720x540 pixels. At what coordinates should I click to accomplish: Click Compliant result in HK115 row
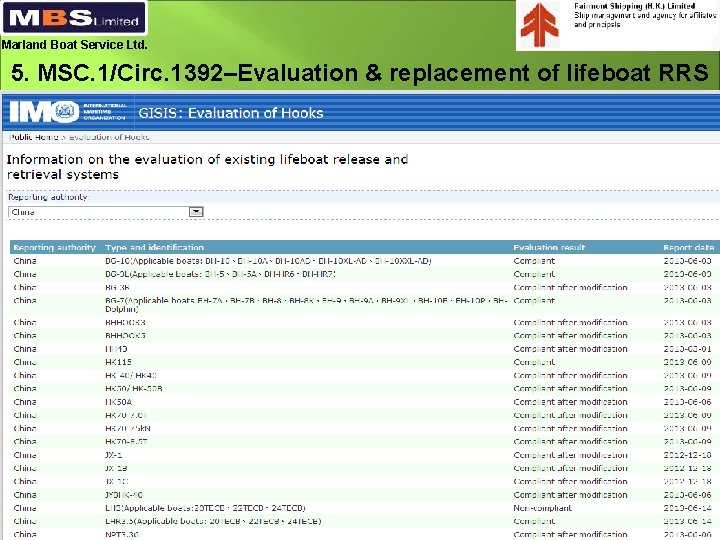pyautogui.click(x=534, y=362)
